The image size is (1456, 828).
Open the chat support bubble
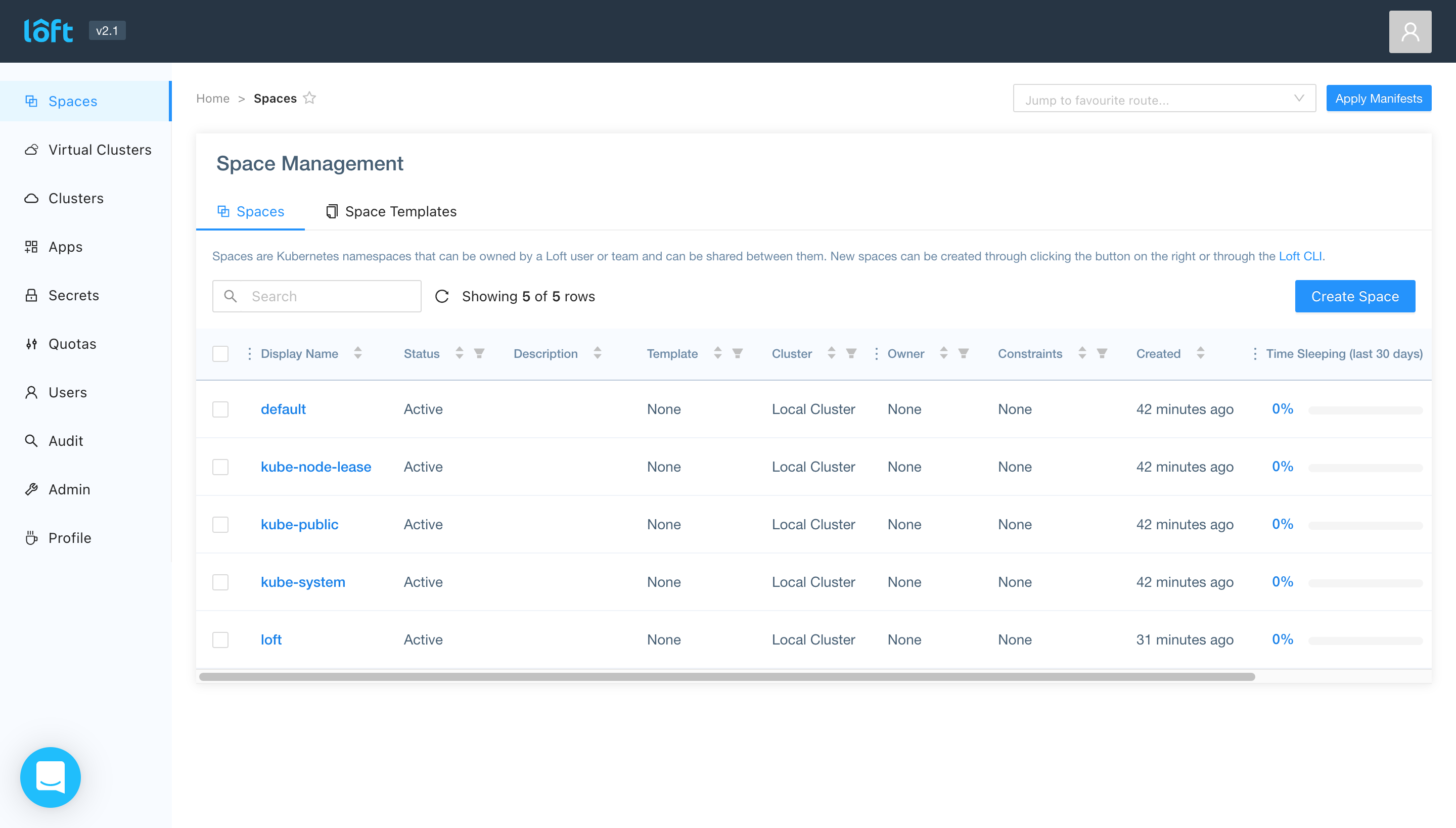(x=51, y=777)
